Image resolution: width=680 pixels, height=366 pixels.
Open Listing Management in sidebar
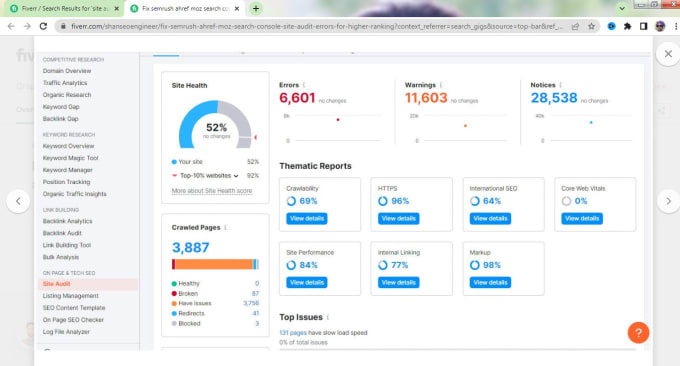(x=70, y=296)
